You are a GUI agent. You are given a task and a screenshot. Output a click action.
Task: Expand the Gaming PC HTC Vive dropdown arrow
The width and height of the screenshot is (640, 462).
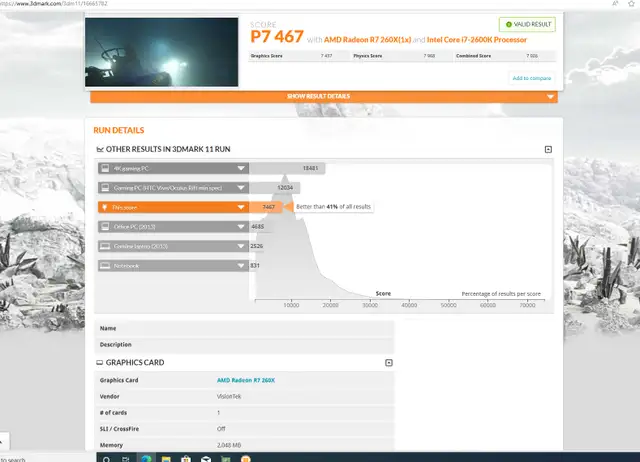[241, 188]
